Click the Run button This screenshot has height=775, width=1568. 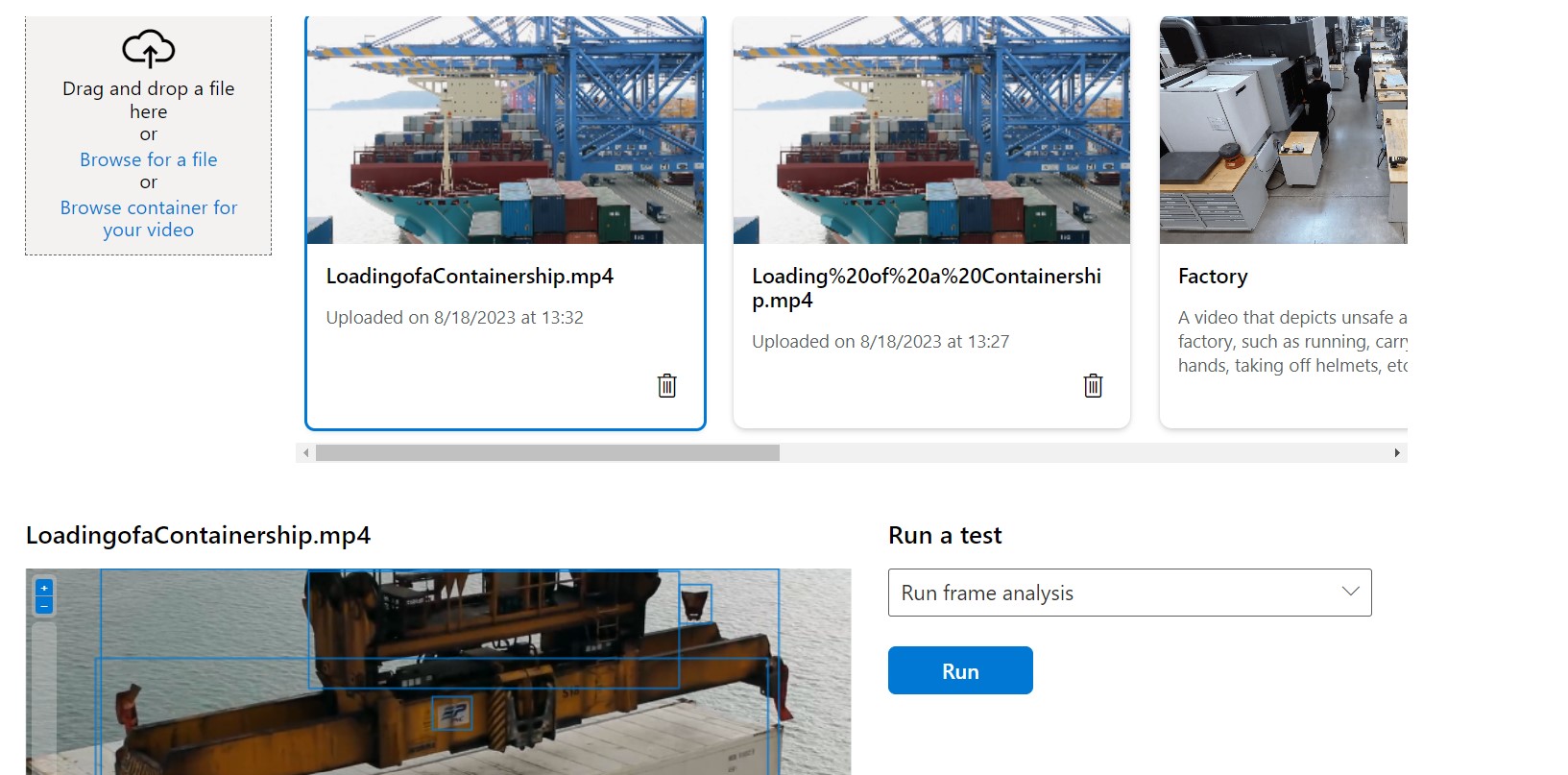coord(960,670)
